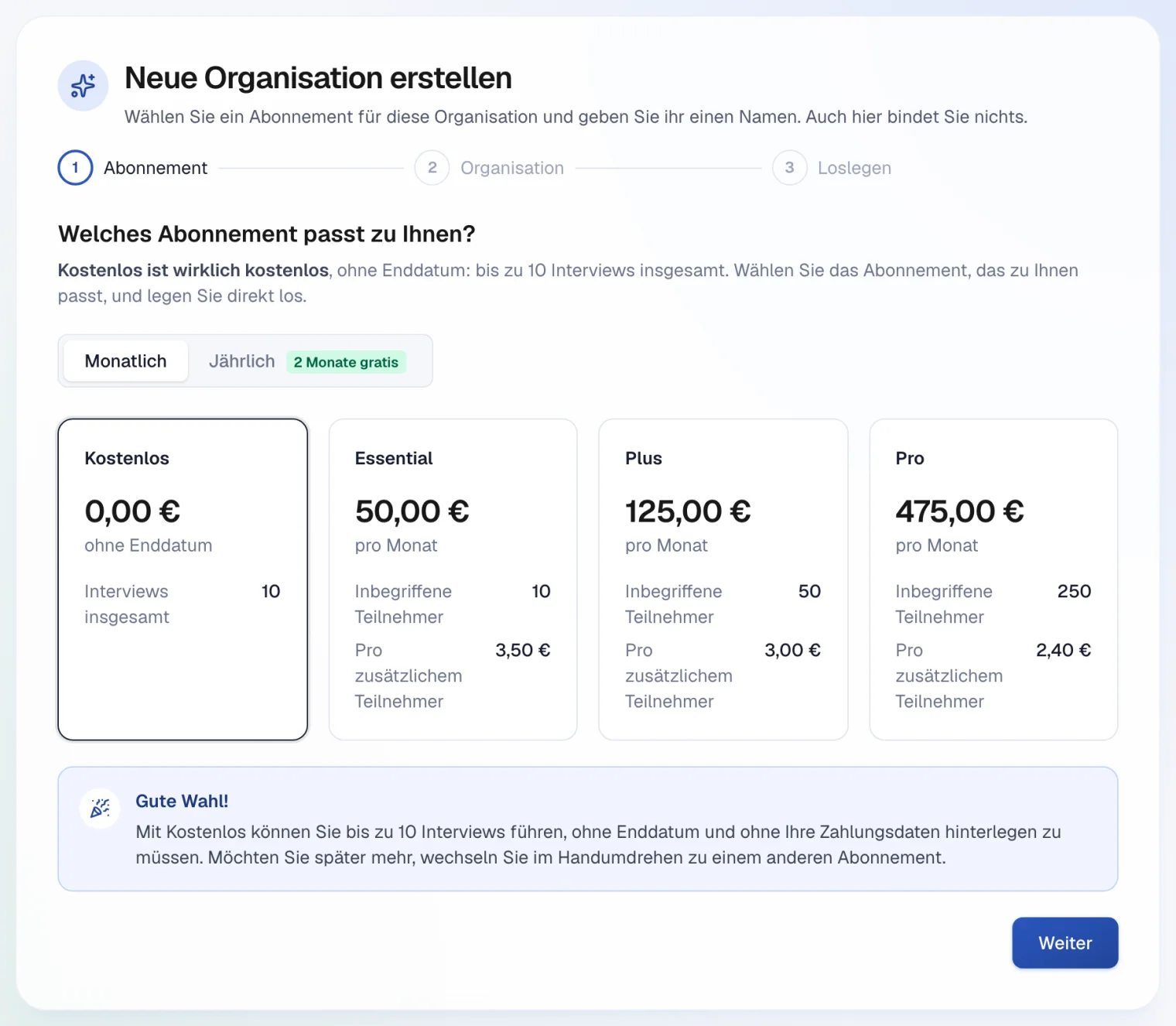Click the 3,50 € additional participant price
Viewport: 1176px width, 1026px height.
click(x=523, y=650)
